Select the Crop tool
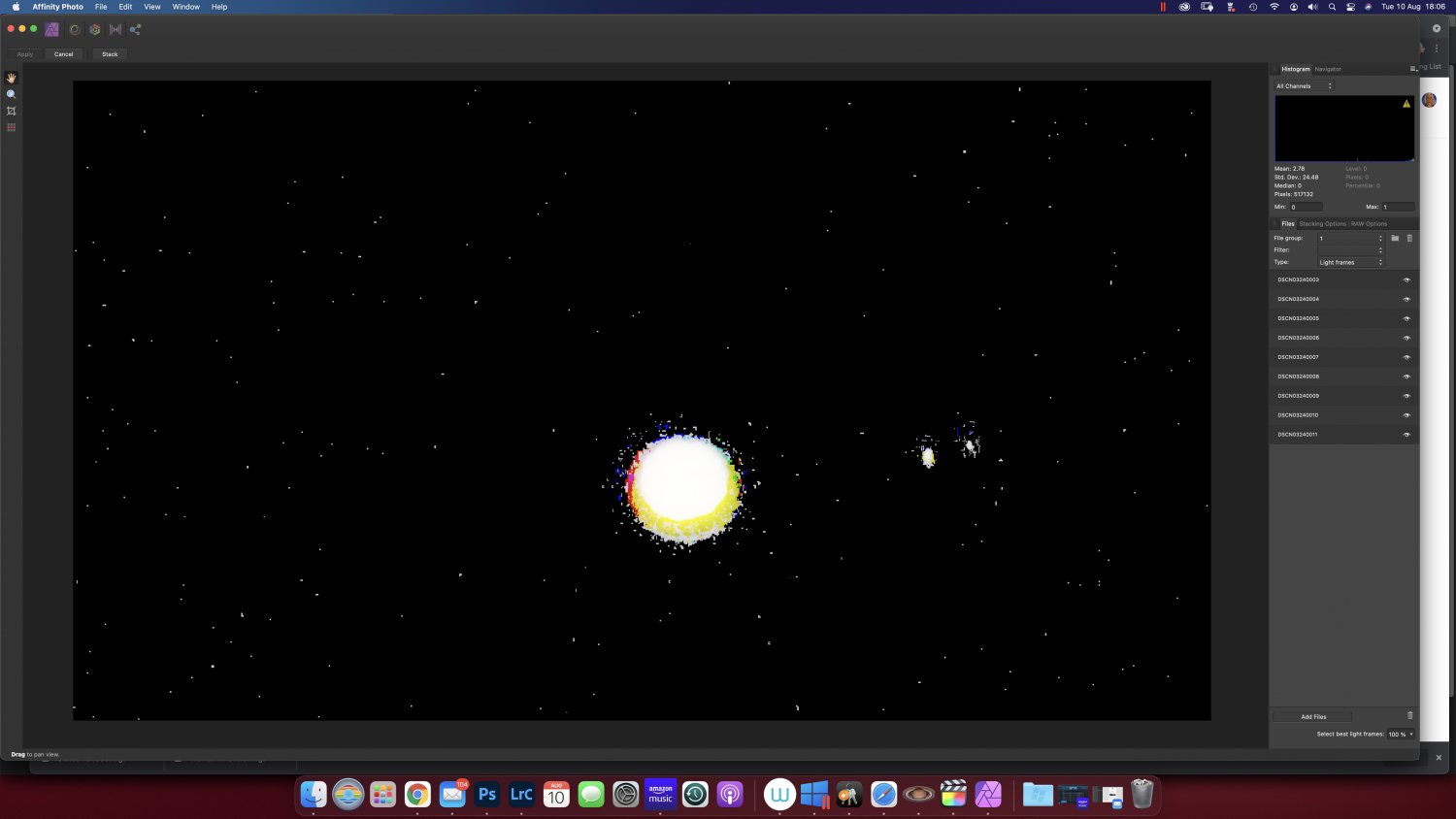Image resolution: width=1456 pixels, height=819 pixels. click(x=12, y=111)
